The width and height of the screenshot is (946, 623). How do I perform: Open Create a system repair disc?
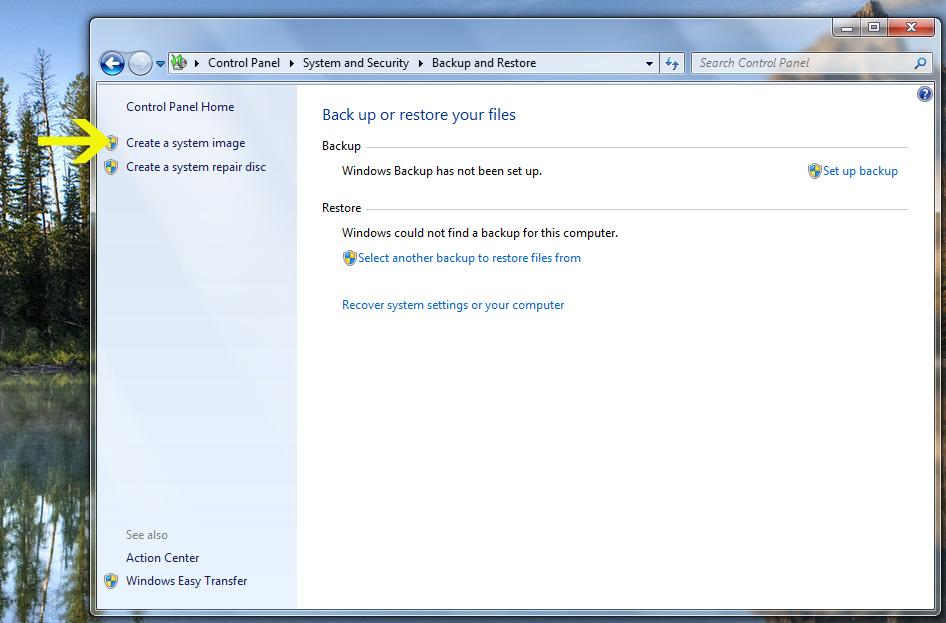click(195, 167)
